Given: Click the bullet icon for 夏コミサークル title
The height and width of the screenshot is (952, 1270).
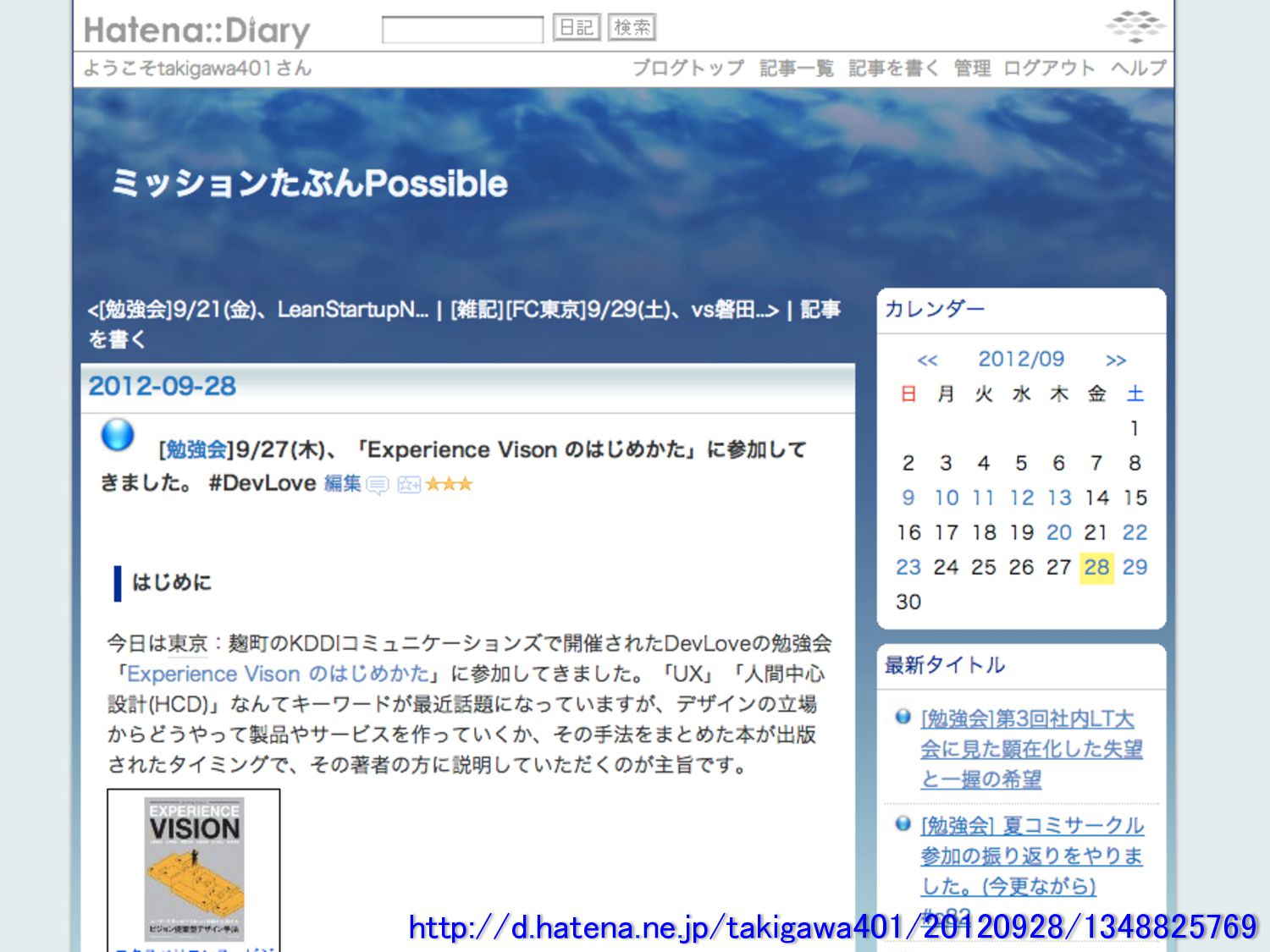Looking at the screenshot, I should point(903,823).
